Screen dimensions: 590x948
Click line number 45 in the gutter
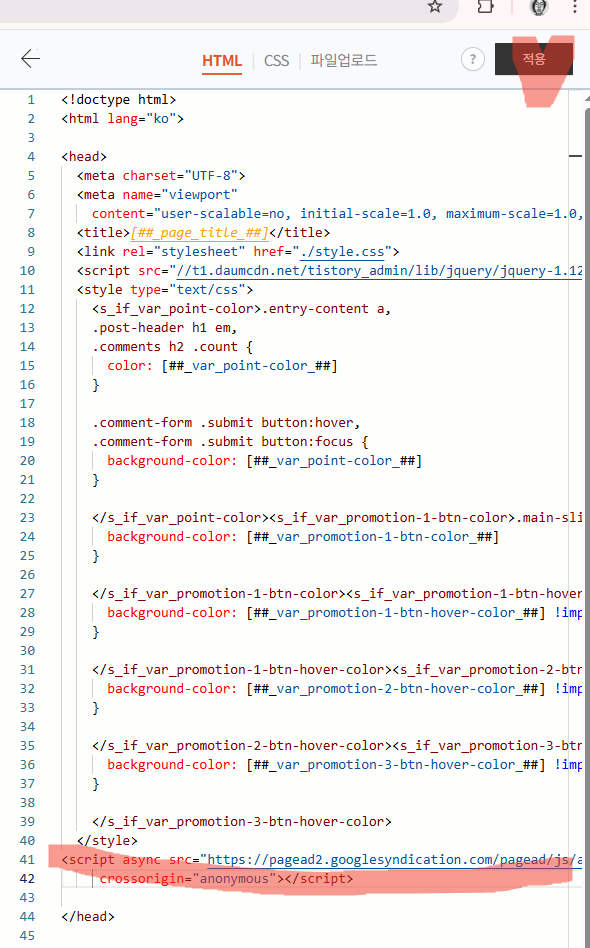(x=27, y=935)
